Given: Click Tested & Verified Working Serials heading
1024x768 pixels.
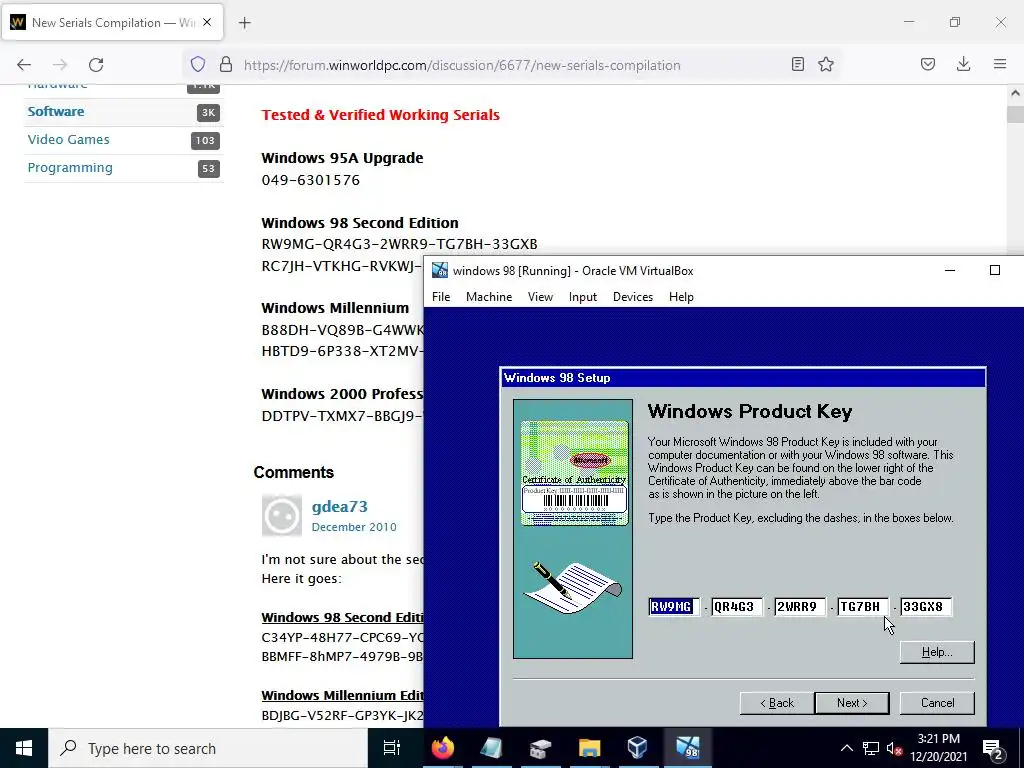Looking at the screenshot, I should [x=381, y=115].
